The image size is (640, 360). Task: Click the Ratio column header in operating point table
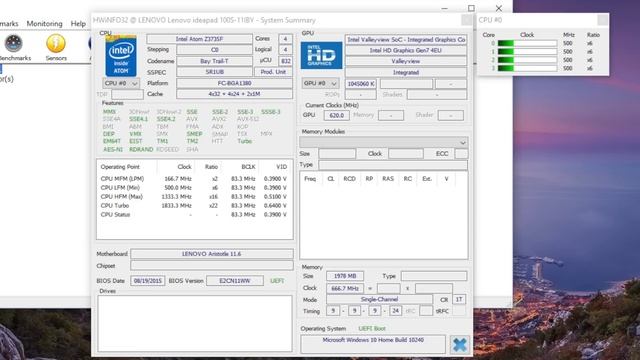[211, 167]
